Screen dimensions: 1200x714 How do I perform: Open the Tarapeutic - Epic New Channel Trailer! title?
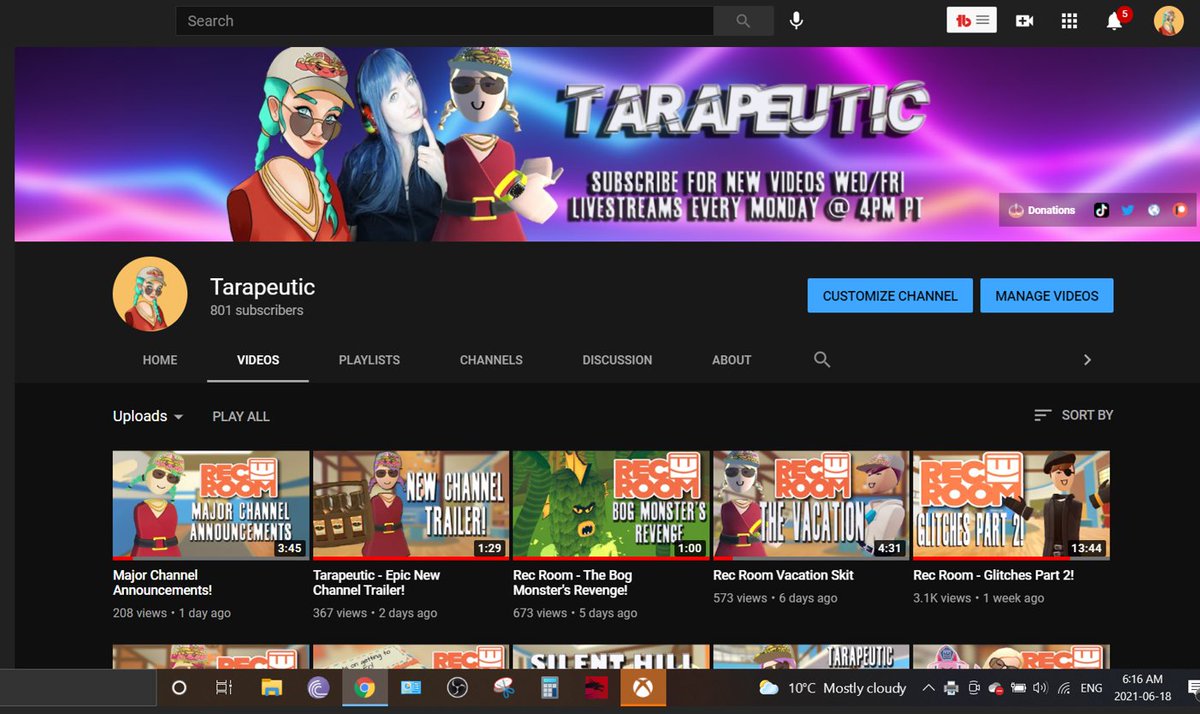click(x=376, y=583)
